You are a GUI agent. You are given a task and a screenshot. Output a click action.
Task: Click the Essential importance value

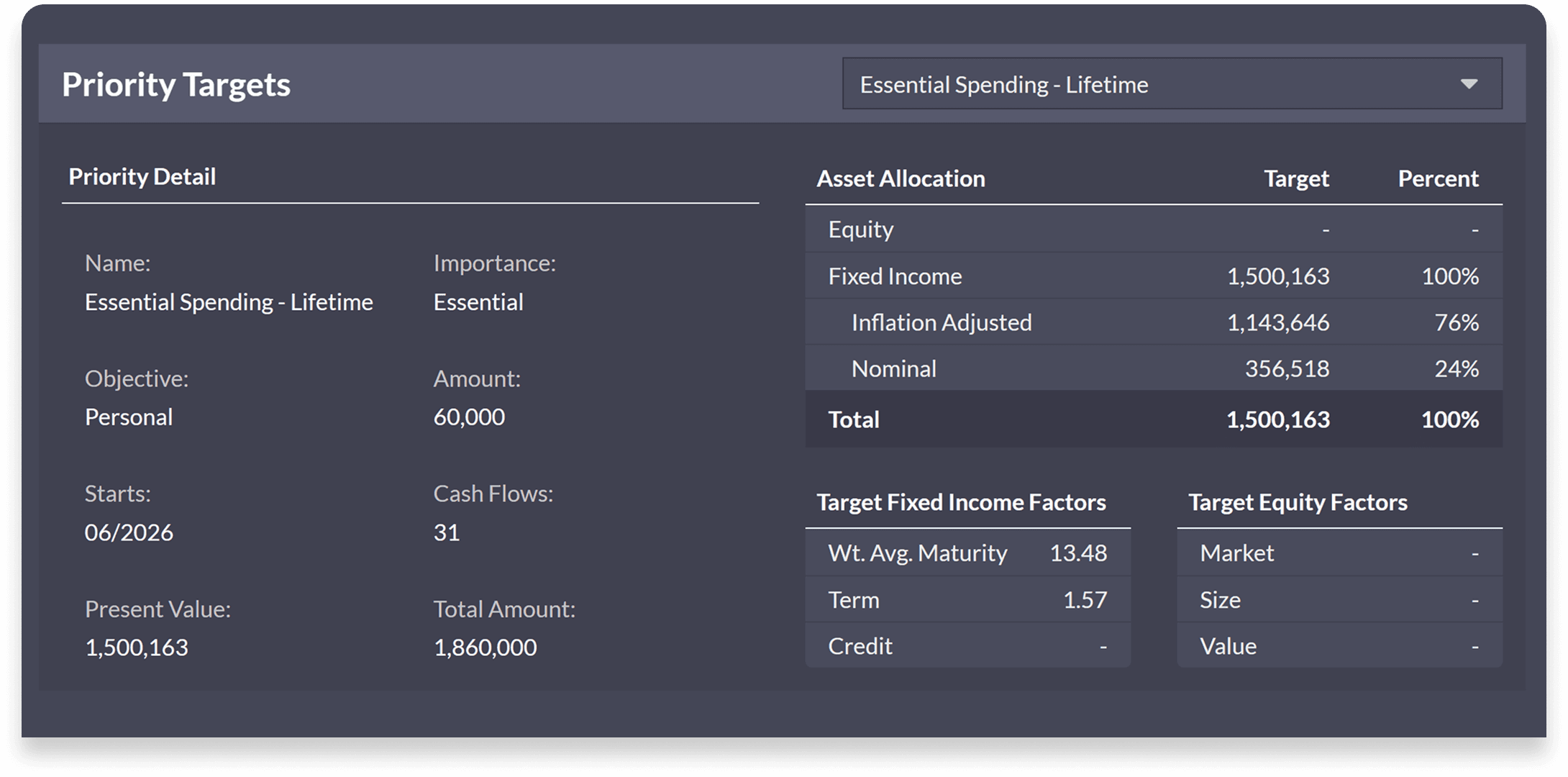point(478,302)
